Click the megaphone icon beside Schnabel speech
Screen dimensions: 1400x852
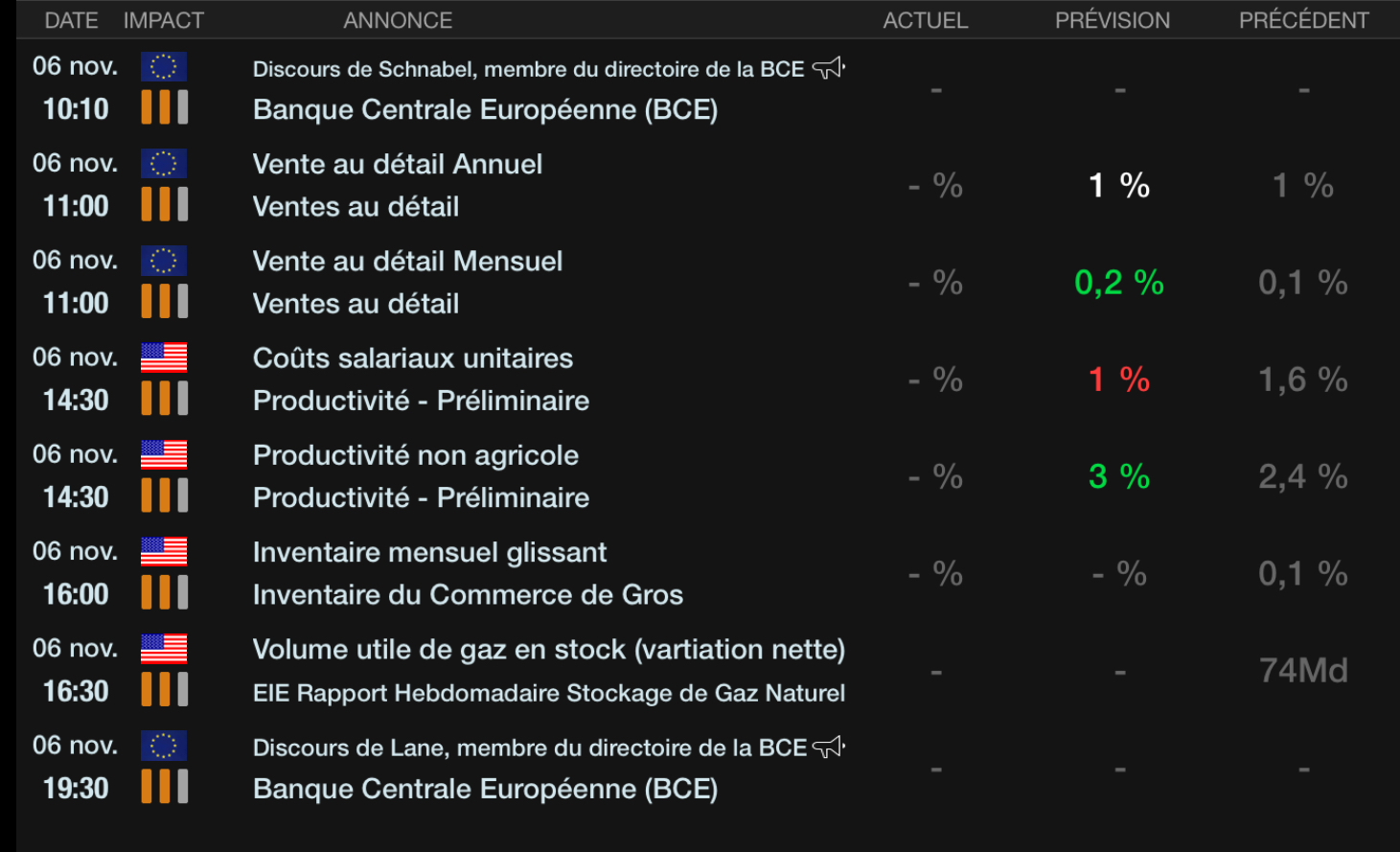(828, 68)
